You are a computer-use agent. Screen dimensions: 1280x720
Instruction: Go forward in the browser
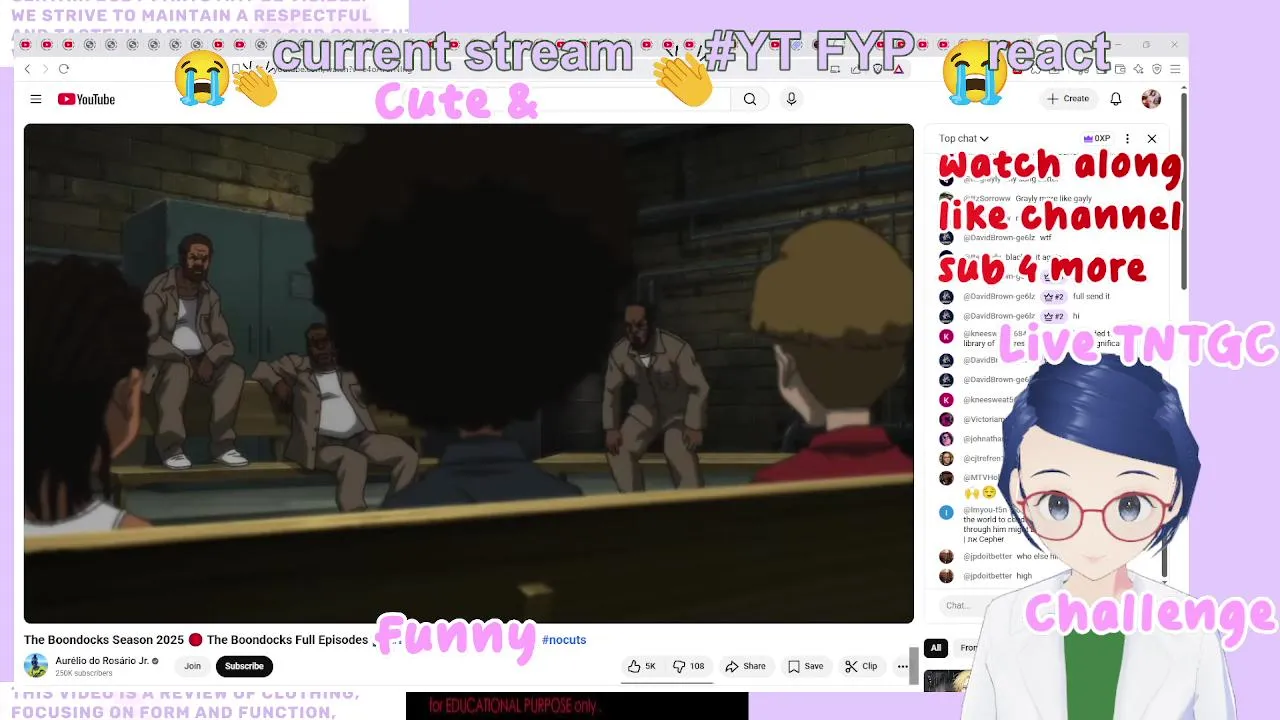(x=45, y=69)
